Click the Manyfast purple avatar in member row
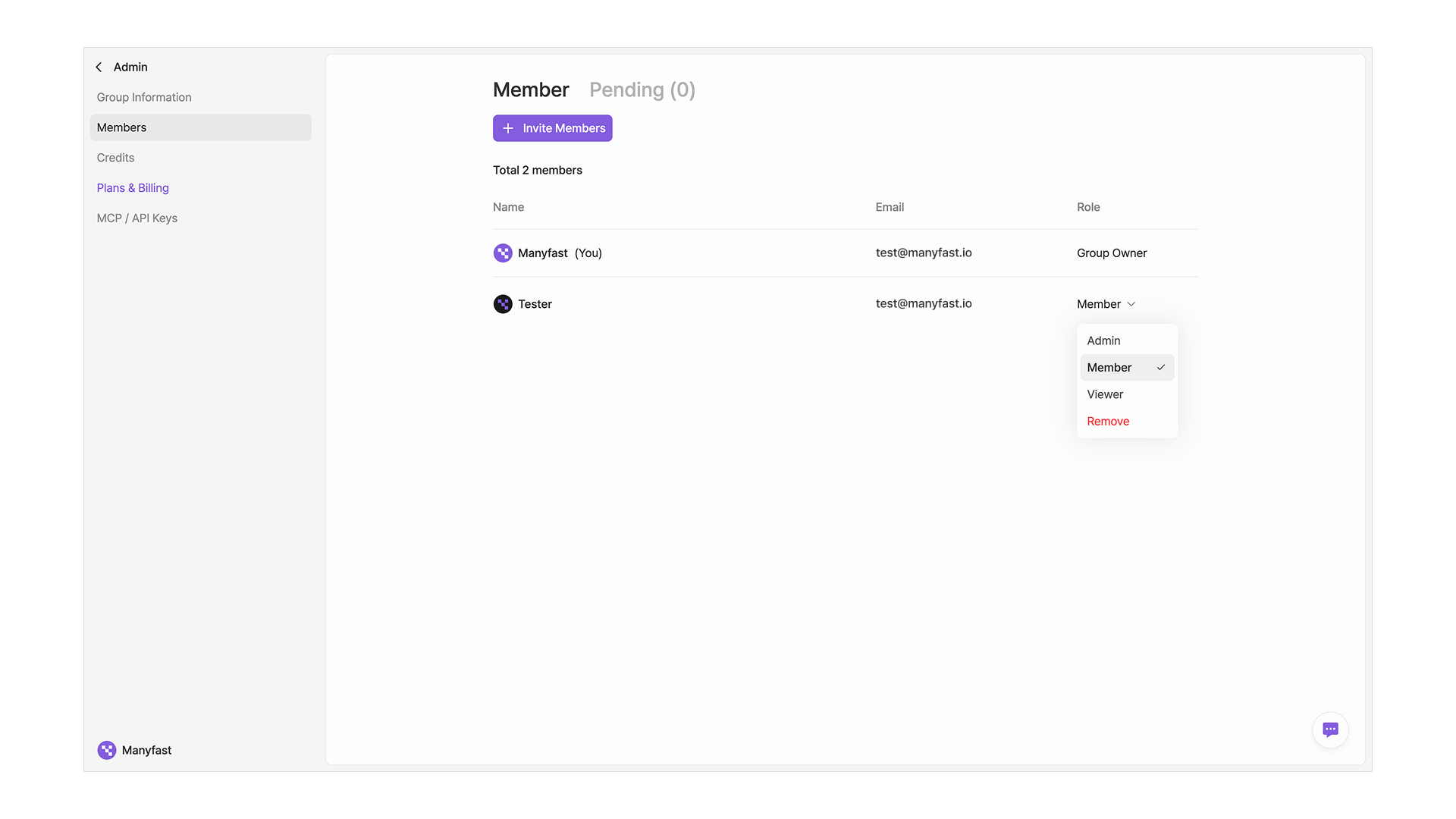This screenshot has width=1456, height=819. [503, 253]
